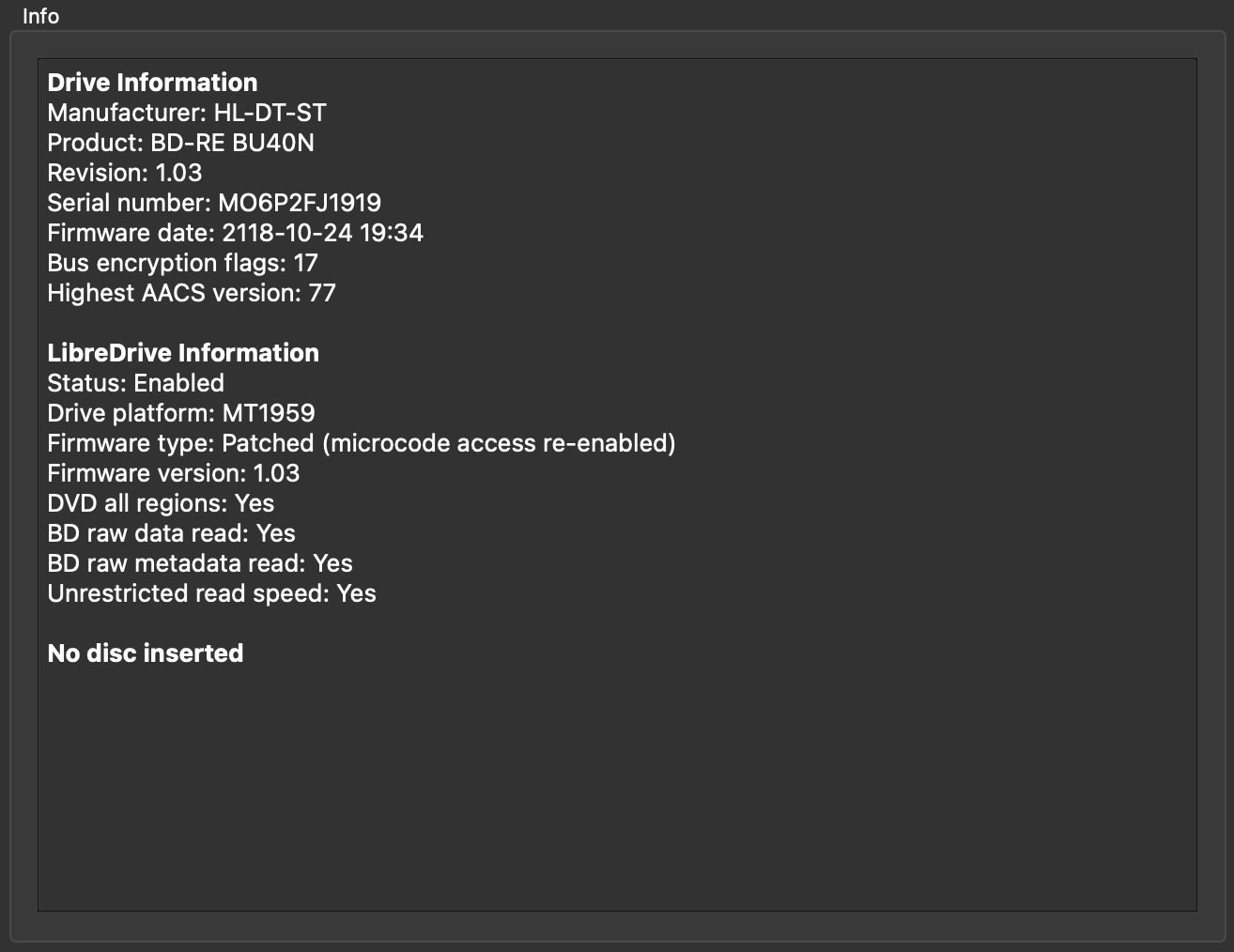The image size is (1234, 952).
Task: Click the Highest AACS version line
Action: pos(191,293)
